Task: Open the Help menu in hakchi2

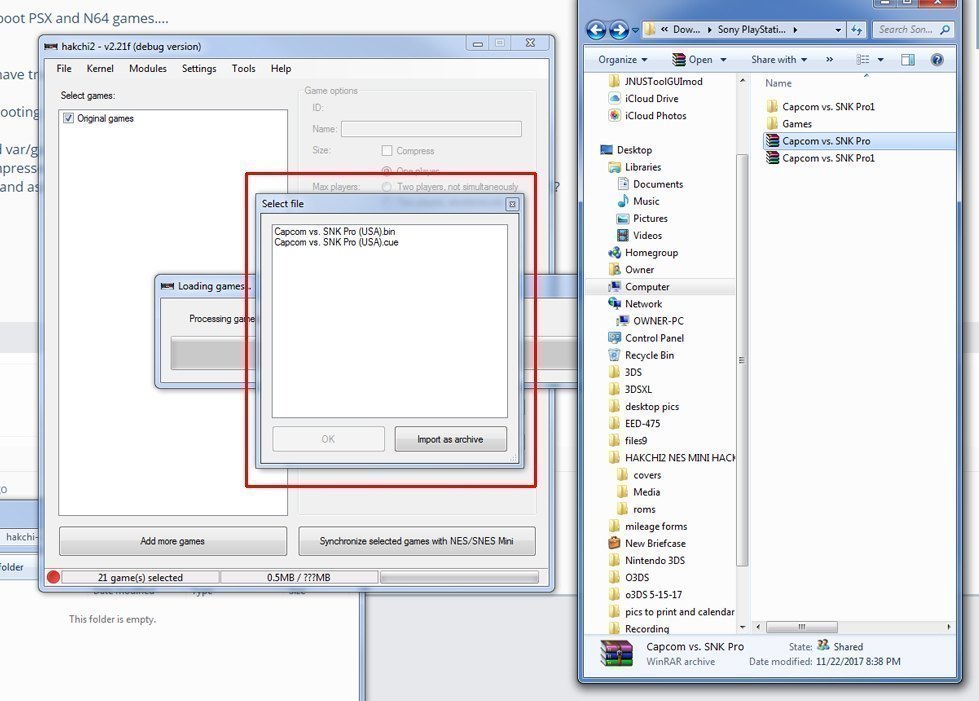Action: point(281,69)
